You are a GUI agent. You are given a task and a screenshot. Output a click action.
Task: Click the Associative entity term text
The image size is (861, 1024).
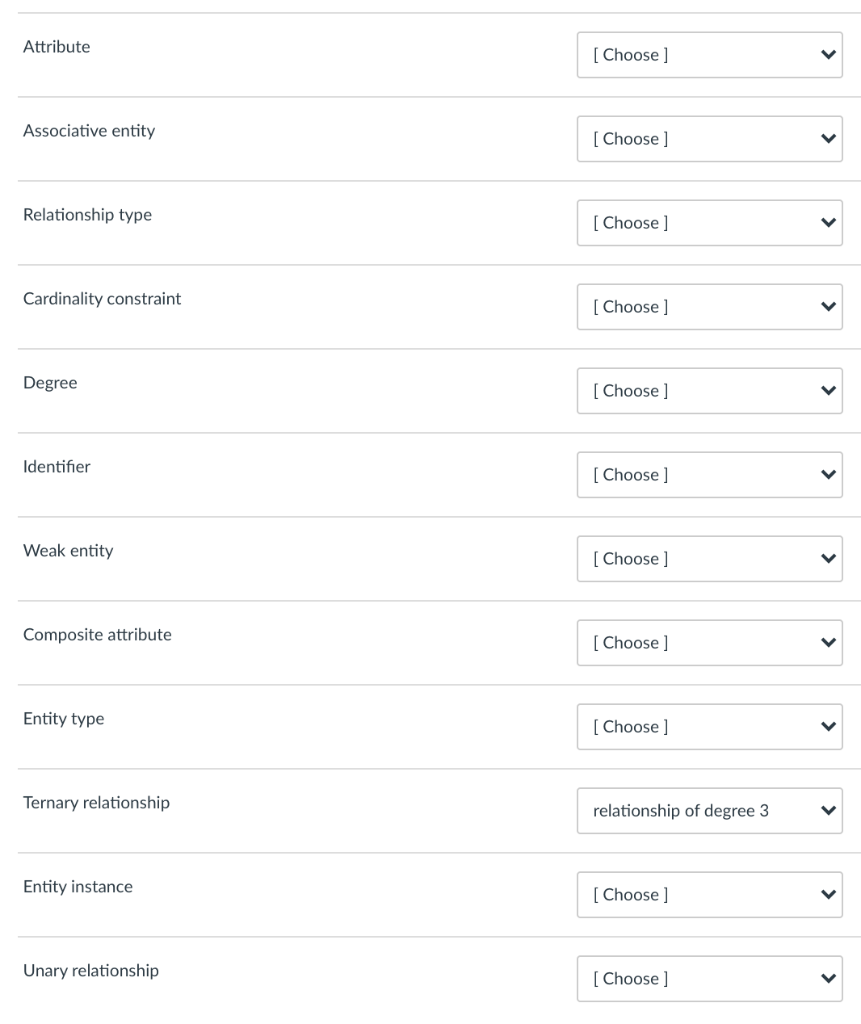pyautogui.click(x=89, y=130)
